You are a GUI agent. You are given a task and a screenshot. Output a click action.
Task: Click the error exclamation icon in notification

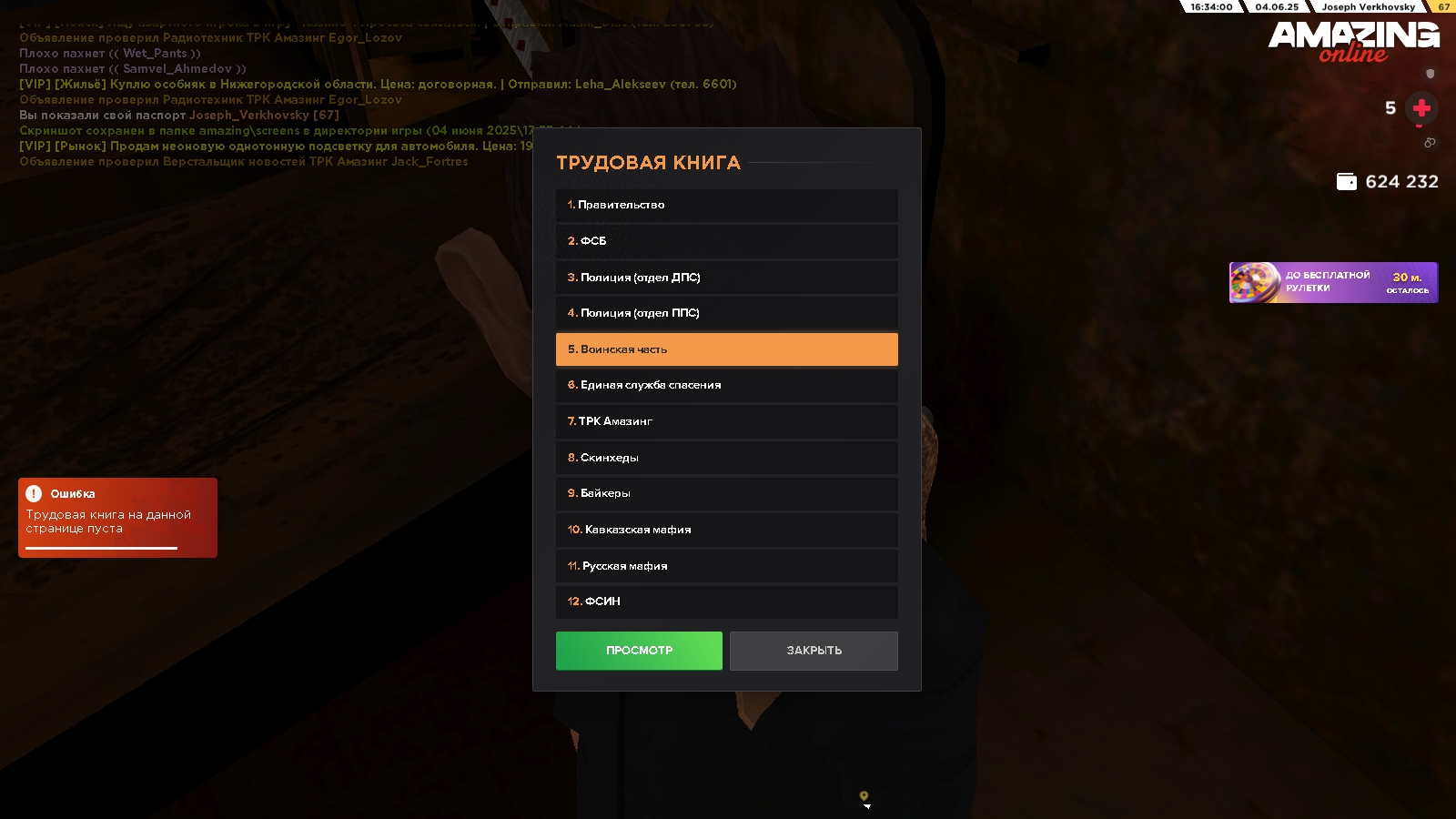pyautogui.click(x=34, y=494)
